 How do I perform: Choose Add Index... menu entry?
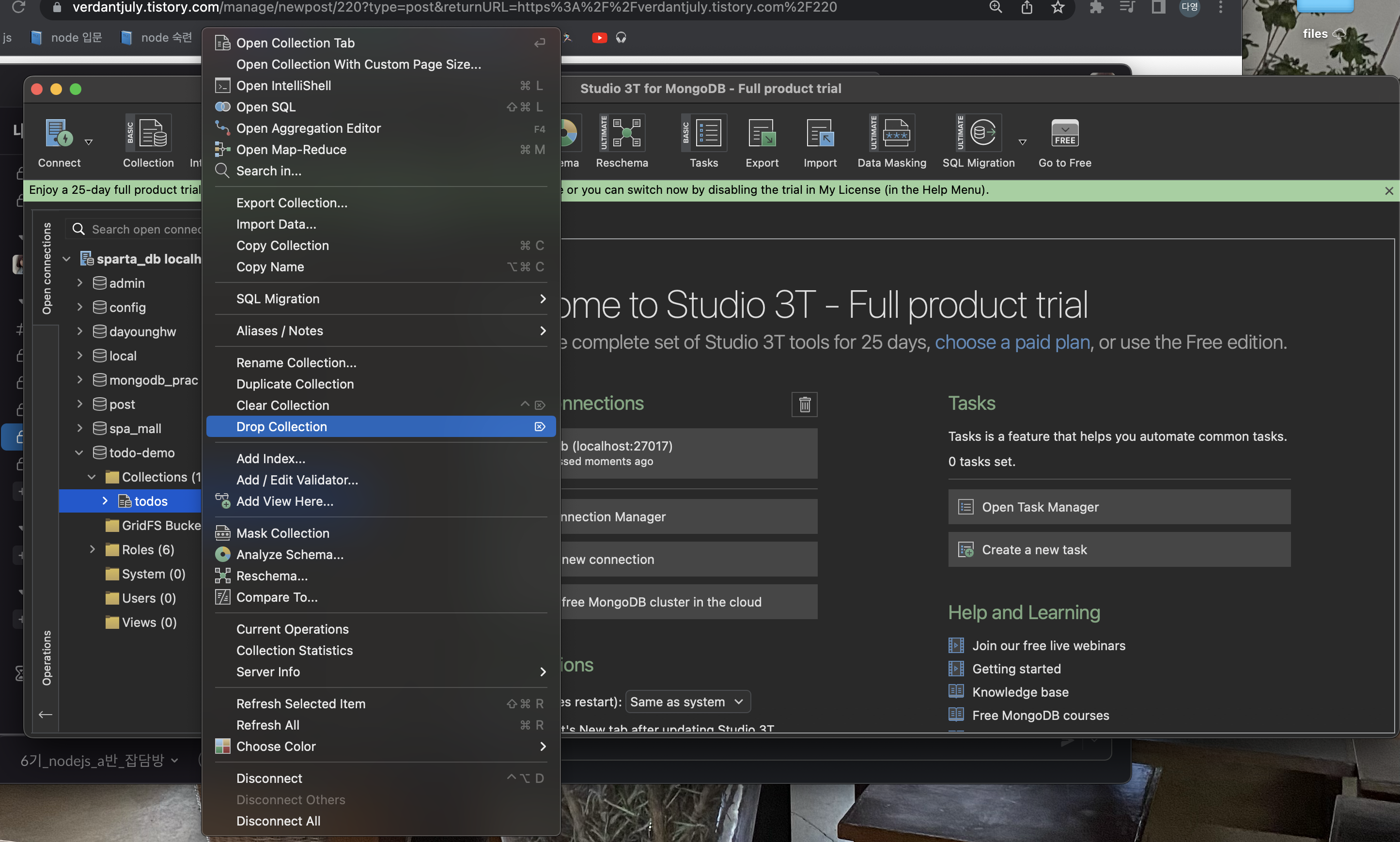click(381, 458)
